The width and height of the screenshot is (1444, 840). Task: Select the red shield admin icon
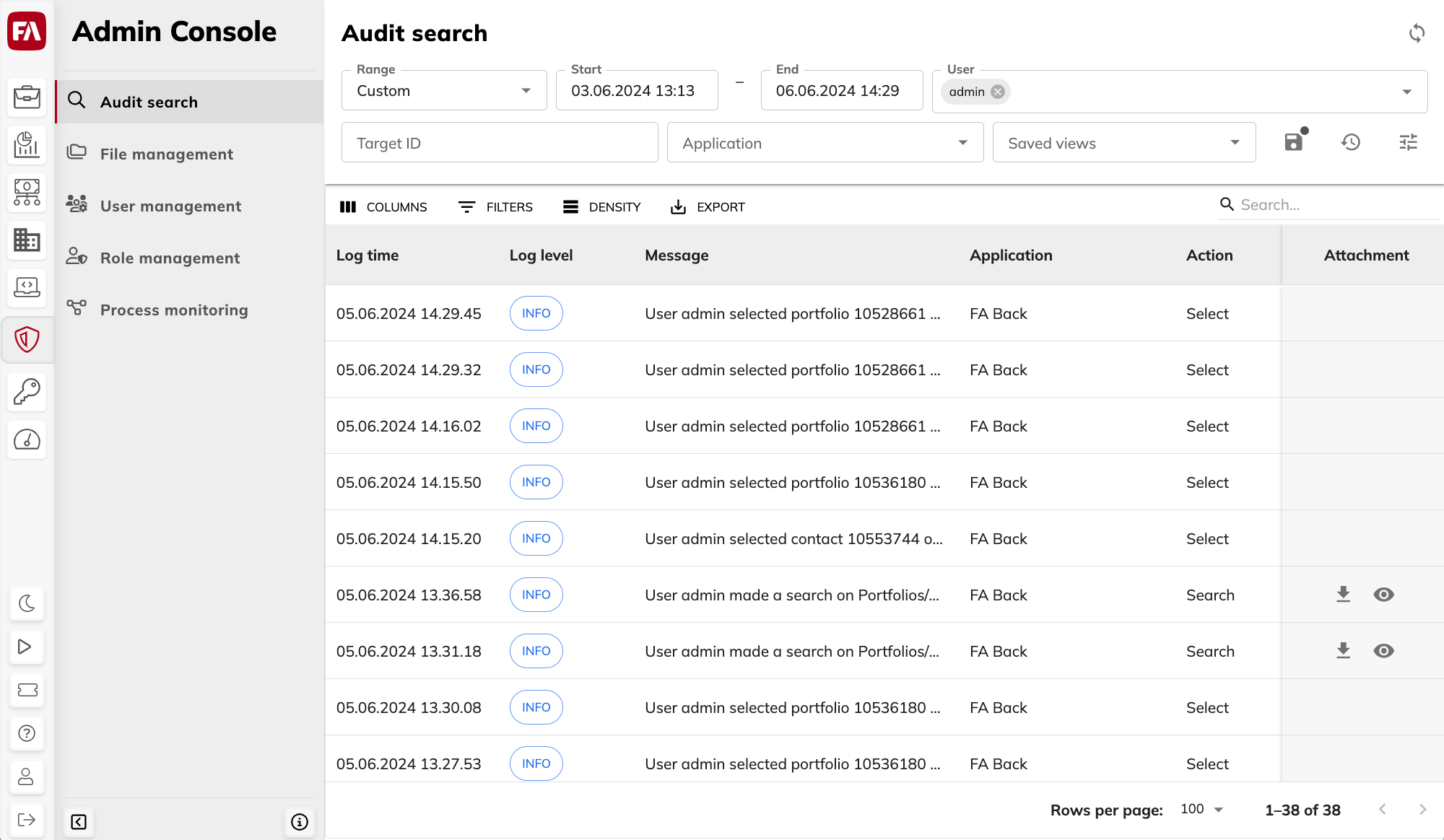tap(27, 339)
